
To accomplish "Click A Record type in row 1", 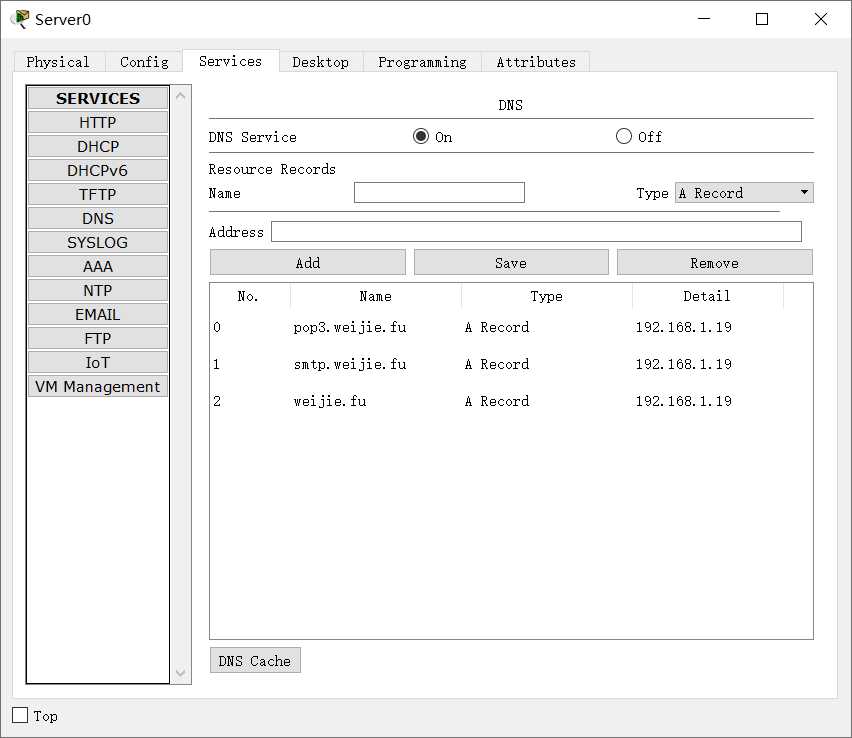I will [497, 364].
